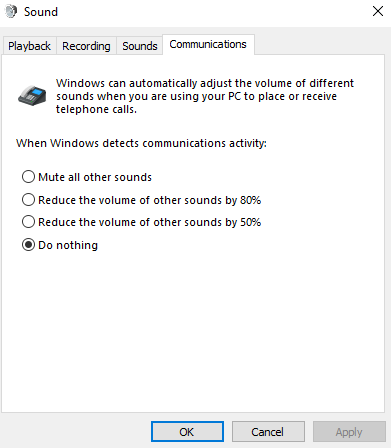Close the Sound dialog window
Image resolution: width=391 pixels, height=448 pixels.
coord(378,11)
